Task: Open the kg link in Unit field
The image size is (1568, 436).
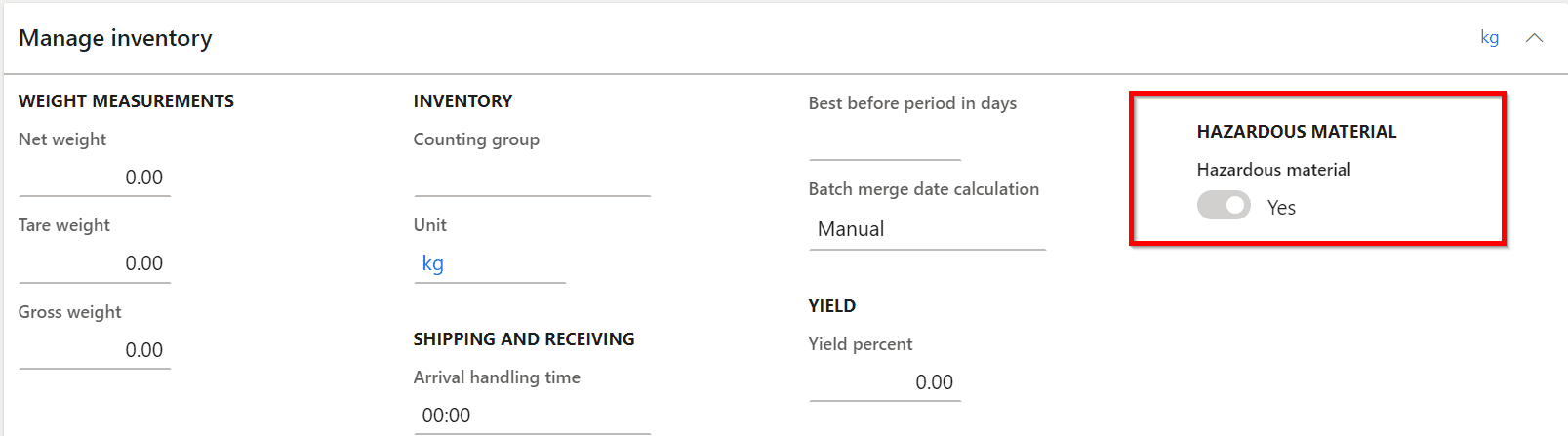Action: tap(433, 263)
